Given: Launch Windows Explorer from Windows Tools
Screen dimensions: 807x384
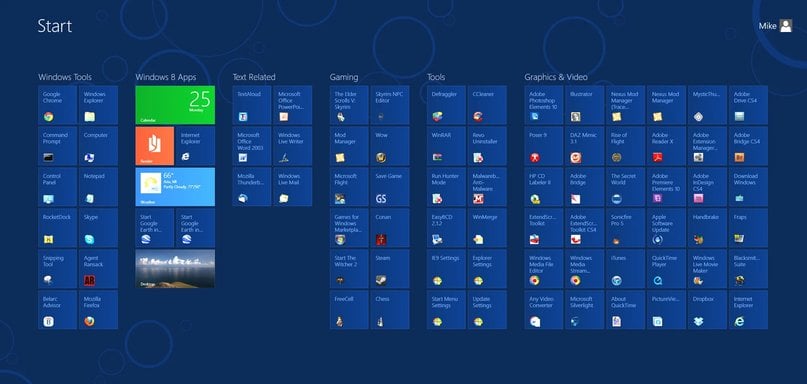Looking at the screenshot, I should (98, 105).
